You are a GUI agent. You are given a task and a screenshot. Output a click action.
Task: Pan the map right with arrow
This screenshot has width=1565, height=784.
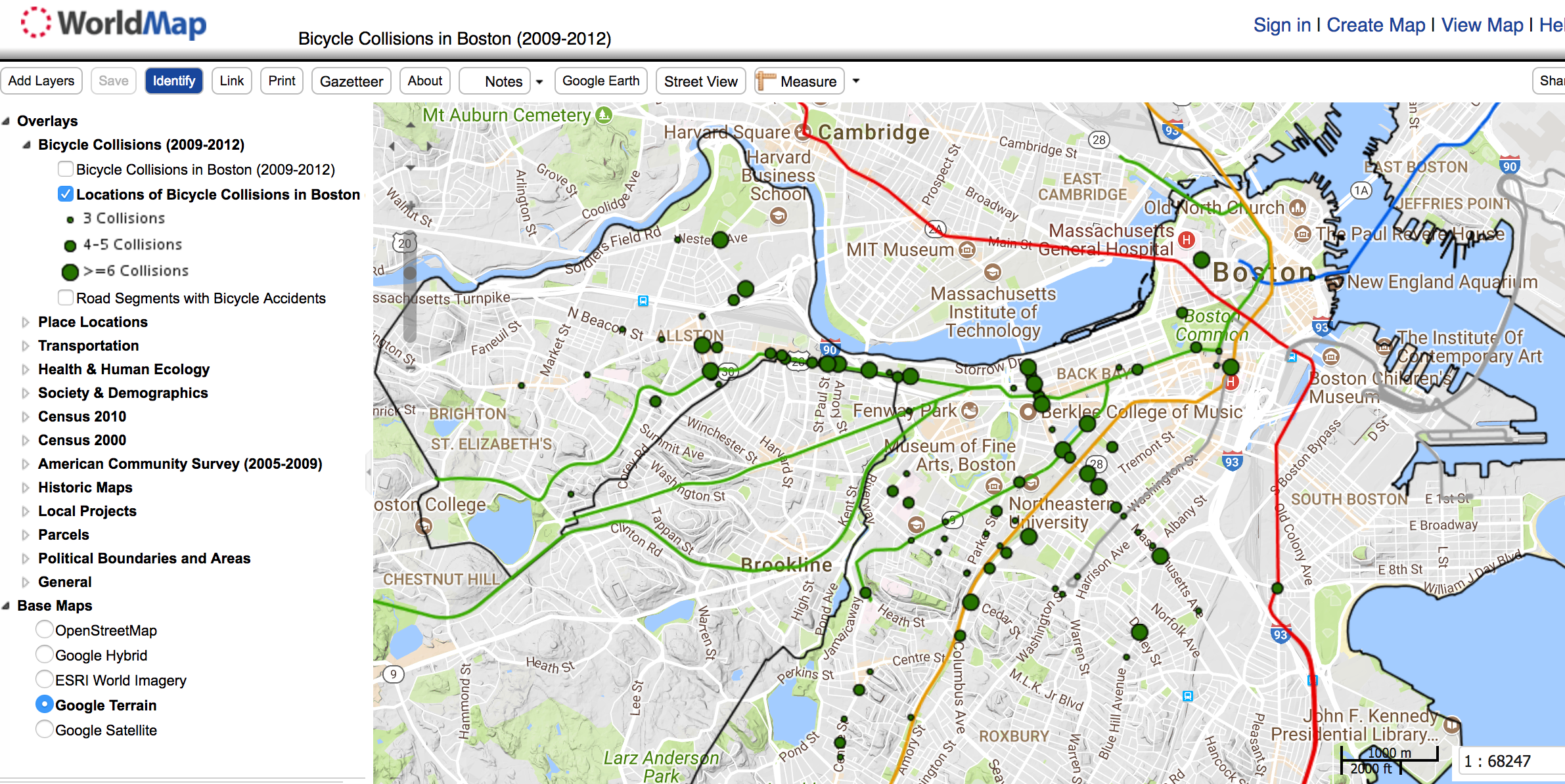point(429,146)
